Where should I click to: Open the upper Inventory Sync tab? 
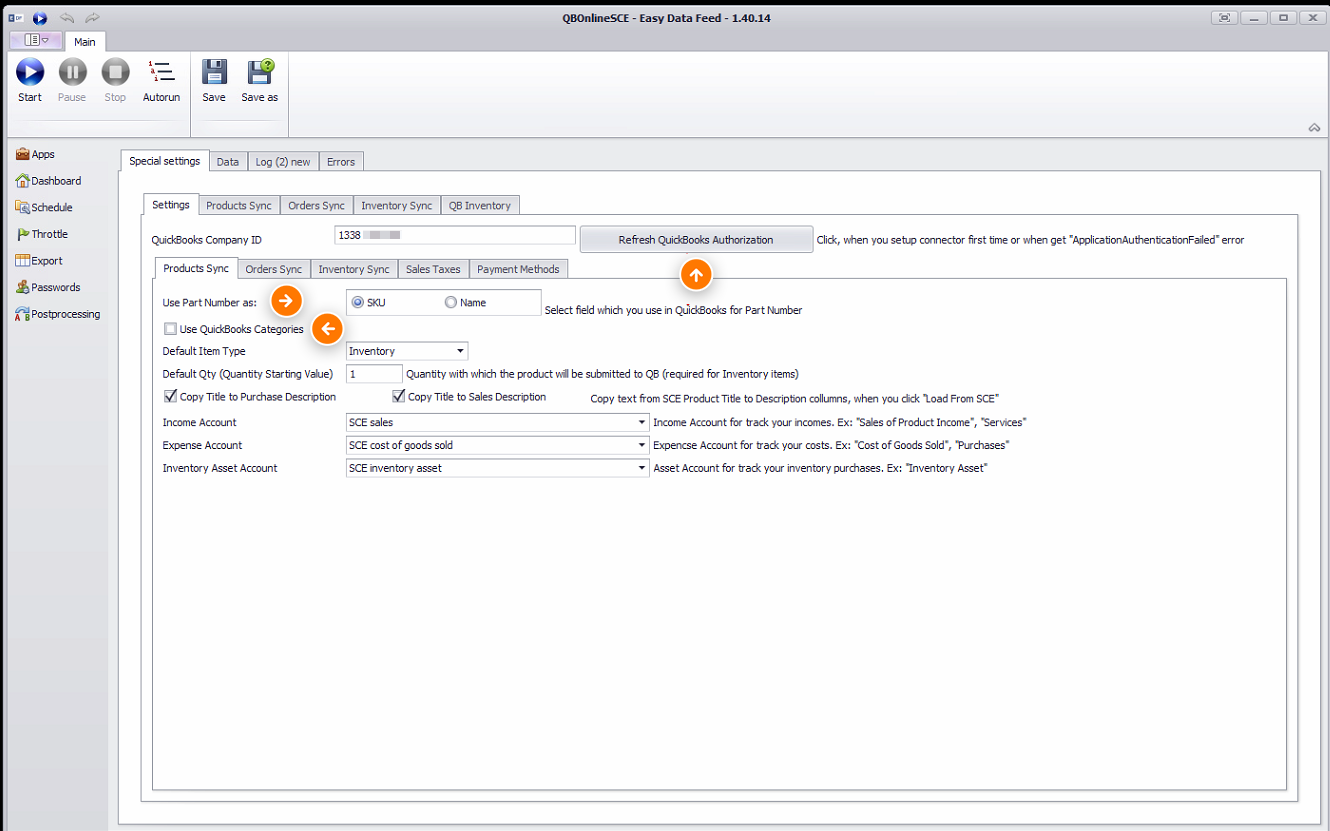coord(397,206)
